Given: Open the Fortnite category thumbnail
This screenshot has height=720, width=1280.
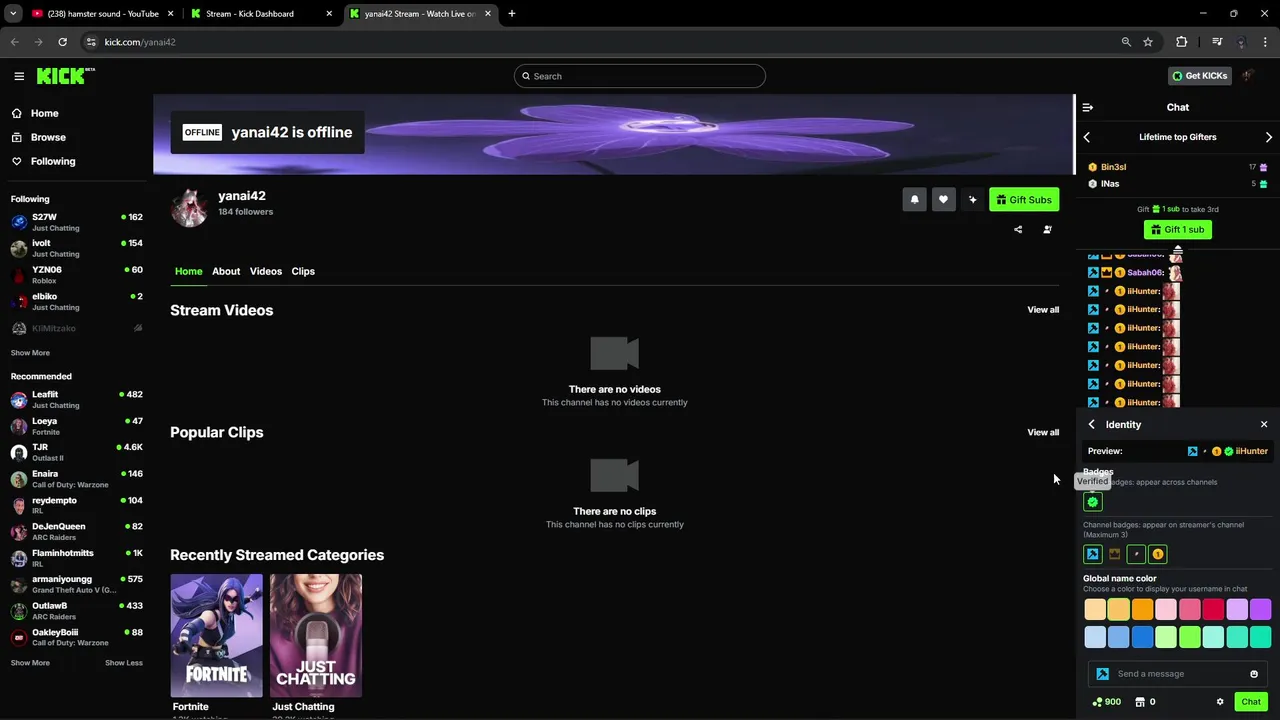Looking at the screenshot, I should (216, 635).
